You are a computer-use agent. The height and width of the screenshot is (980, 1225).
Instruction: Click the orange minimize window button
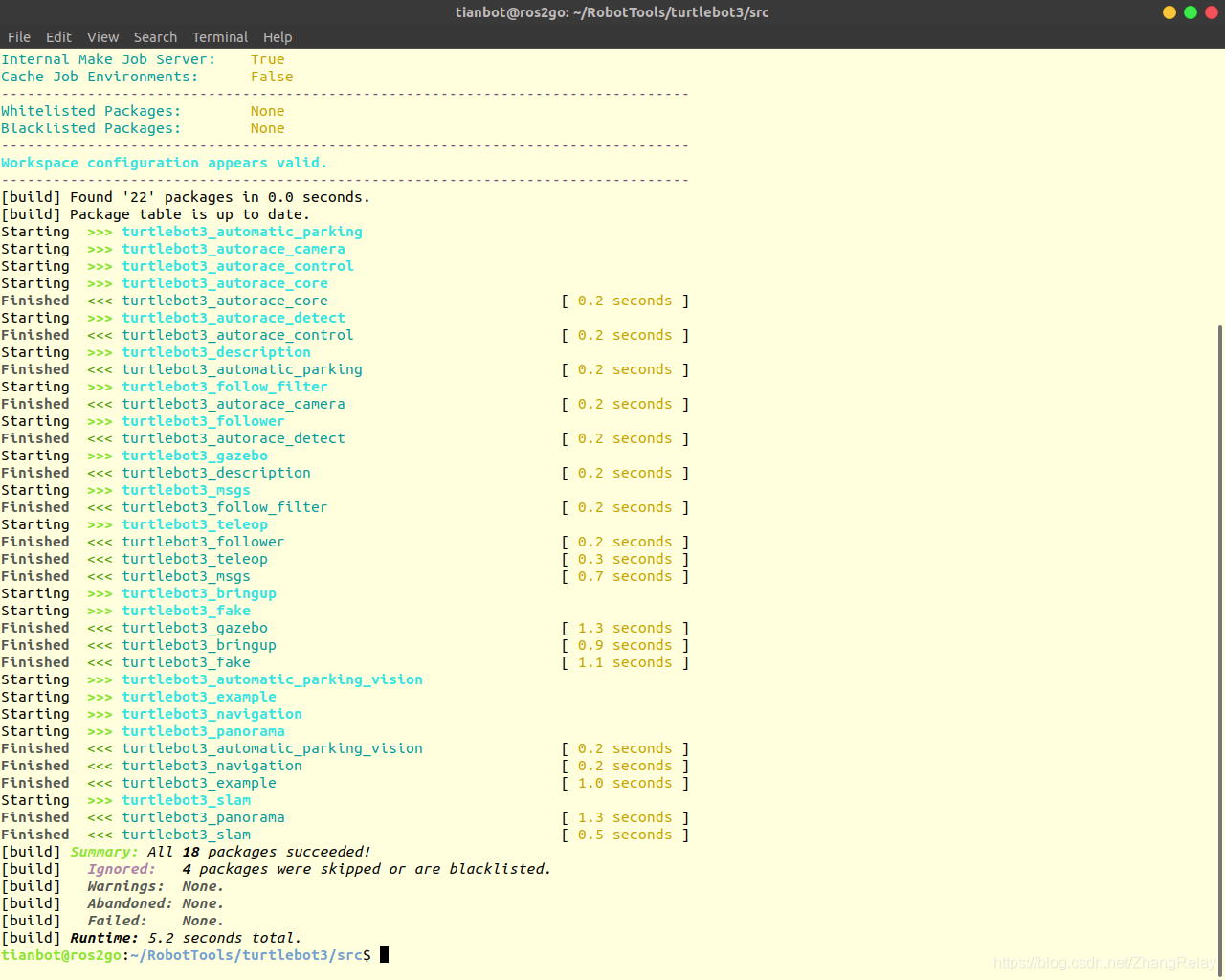click(x=1169, y=12)
